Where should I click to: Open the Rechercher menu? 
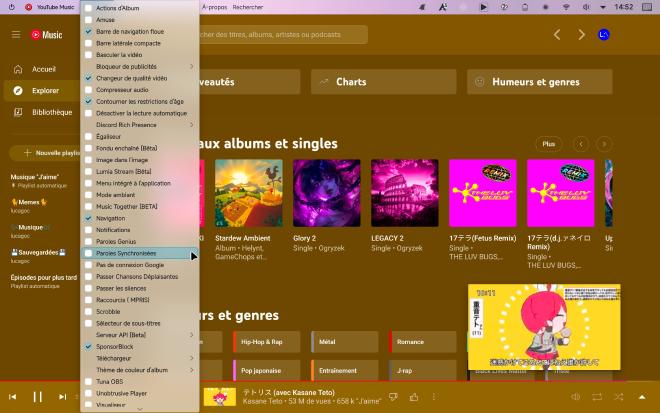pyautogui.click(x=248, y=7)
